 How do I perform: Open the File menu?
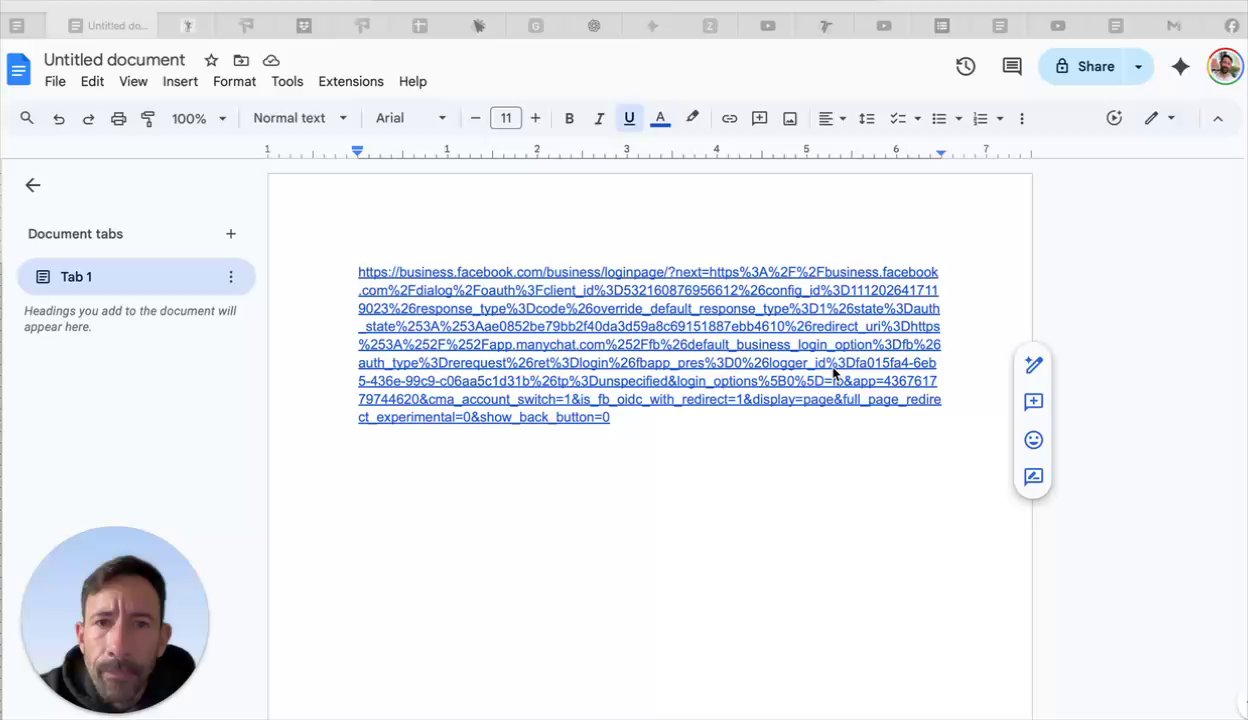[55, 81]
